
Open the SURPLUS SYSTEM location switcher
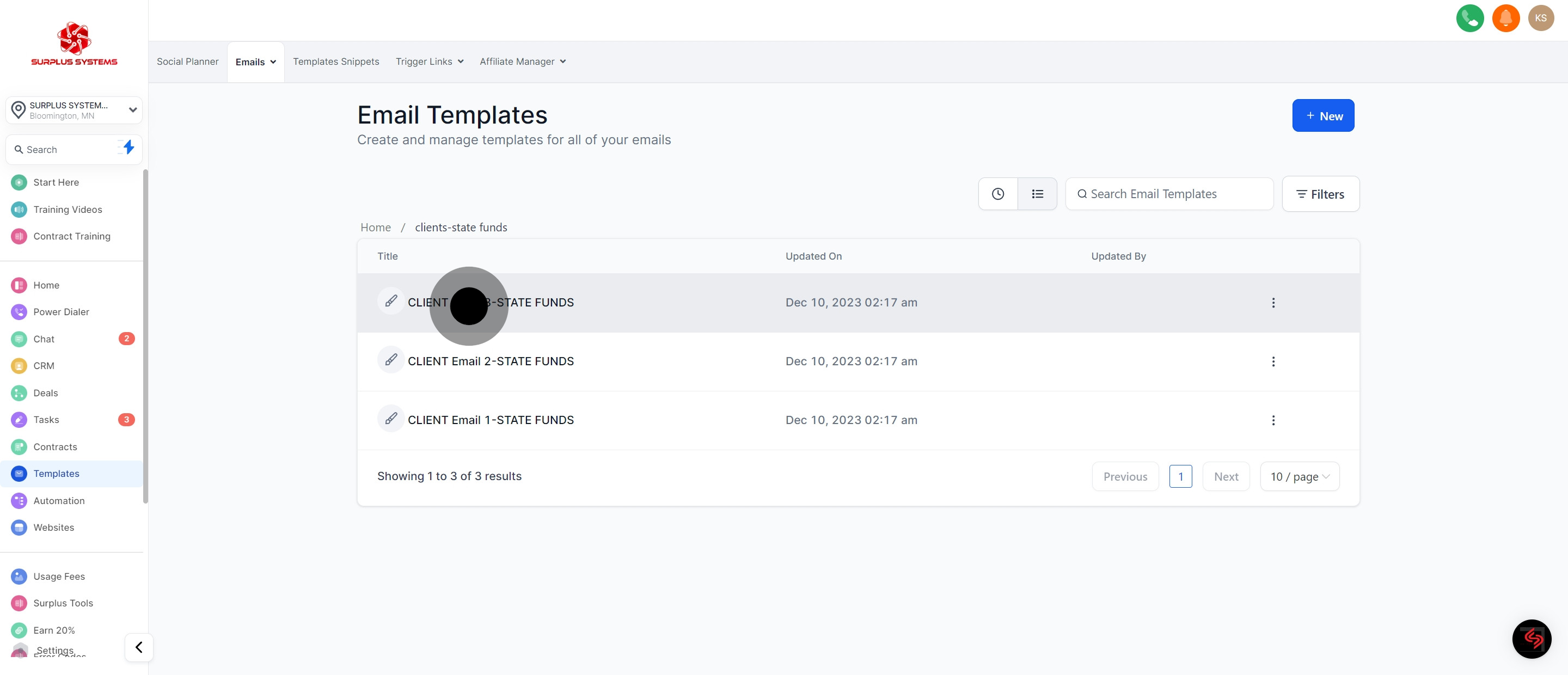[74, 110]
